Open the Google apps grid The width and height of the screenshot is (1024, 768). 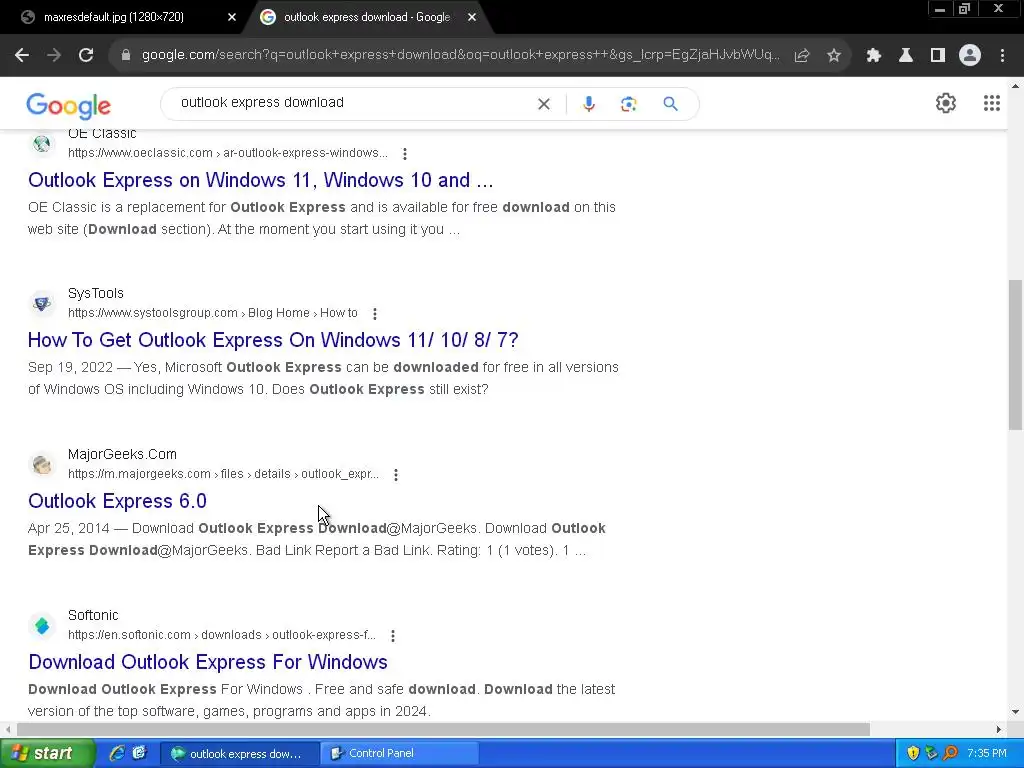991,103
